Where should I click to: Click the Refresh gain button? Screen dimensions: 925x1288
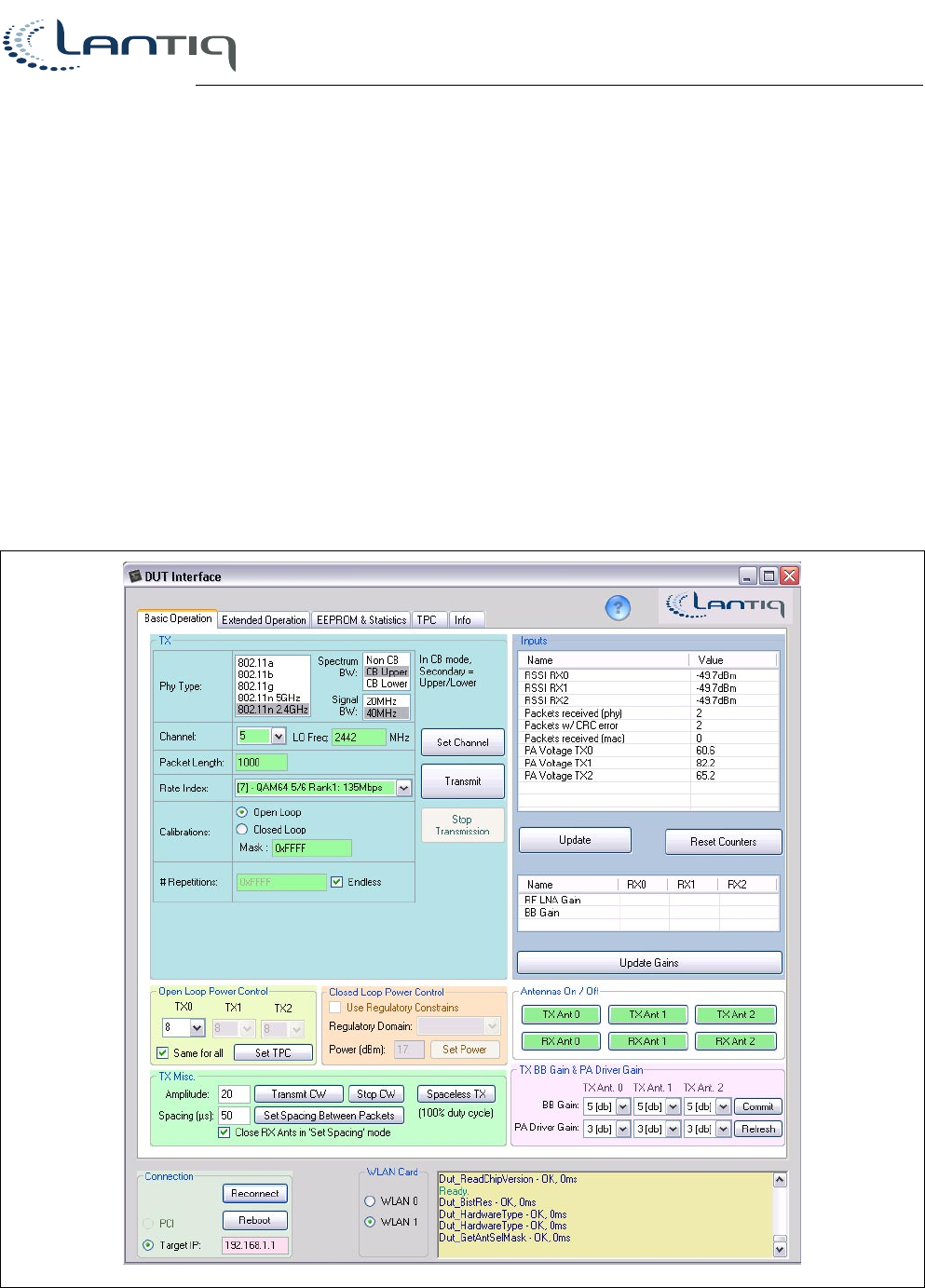758,1129
